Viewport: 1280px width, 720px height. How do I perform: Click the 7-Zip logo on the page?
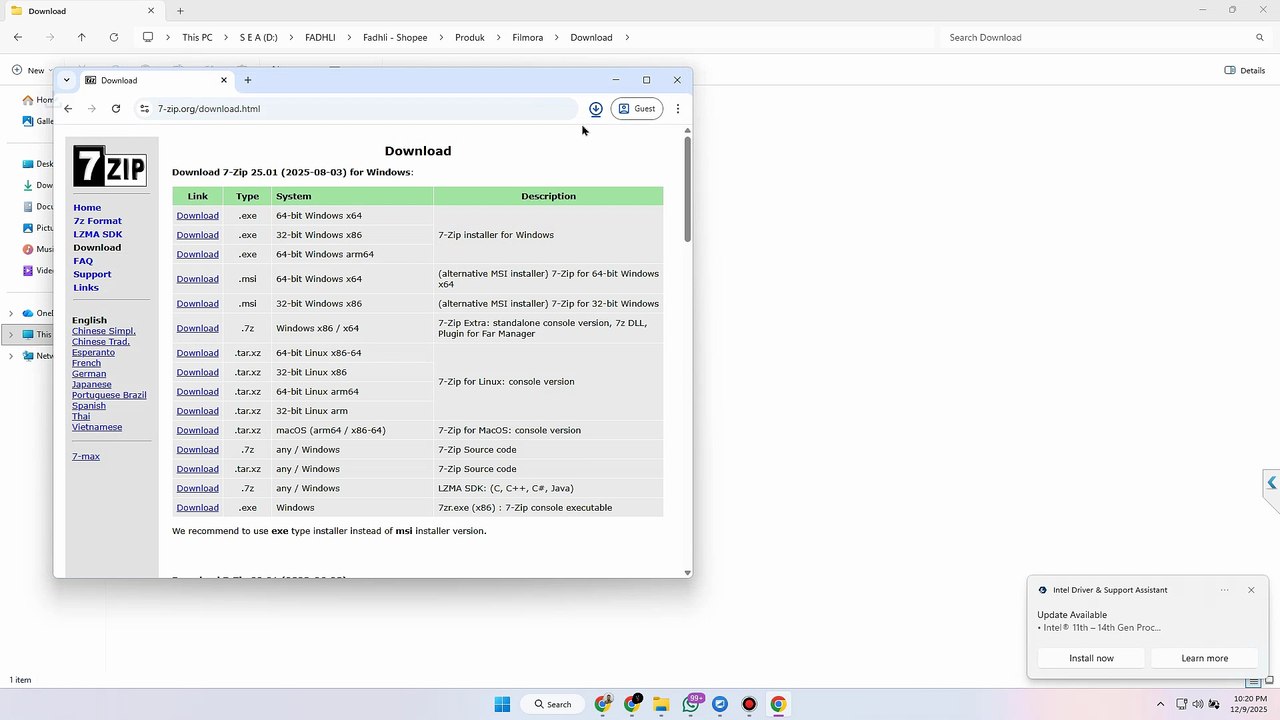(110, 166)
